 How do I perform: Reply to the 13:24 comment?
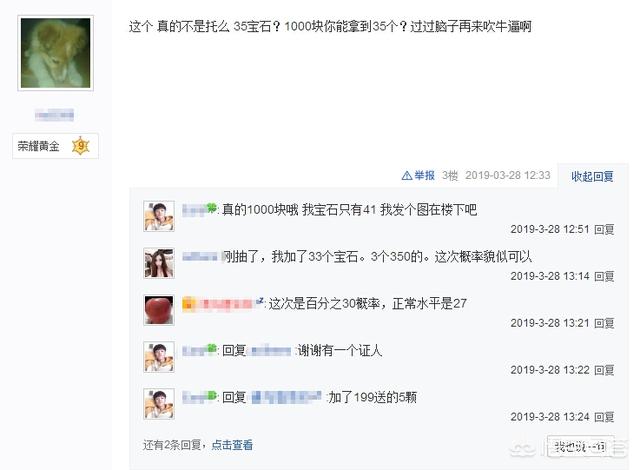(x=604, y=417)
